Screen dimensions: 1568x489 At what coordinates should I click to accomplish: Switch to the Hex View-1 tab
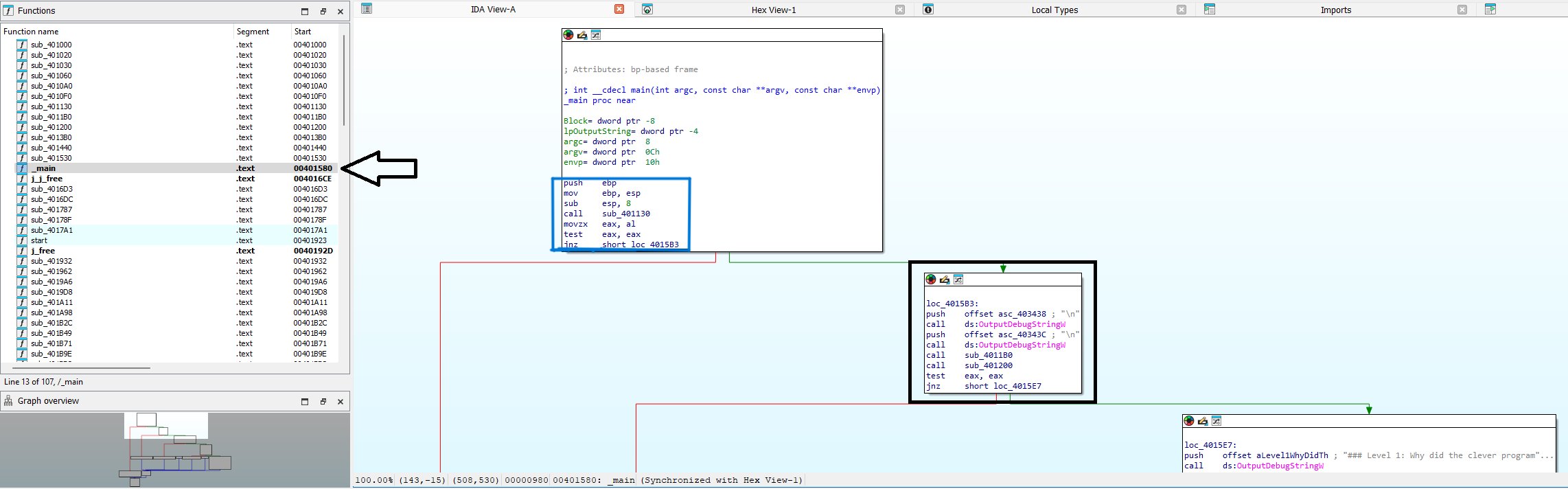pos(774,10)
